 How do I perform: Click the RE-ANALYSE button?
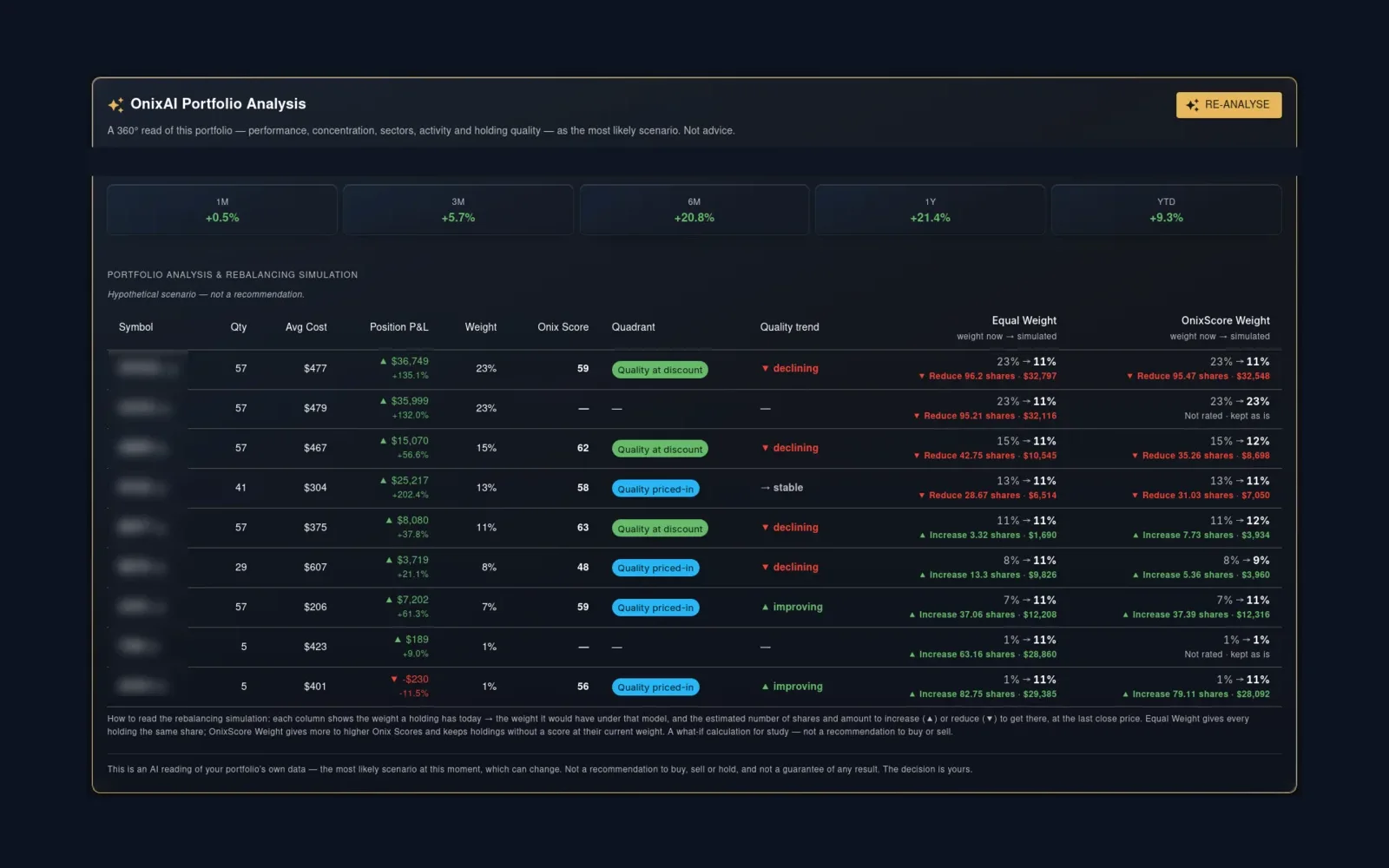tap(1228, 105)
